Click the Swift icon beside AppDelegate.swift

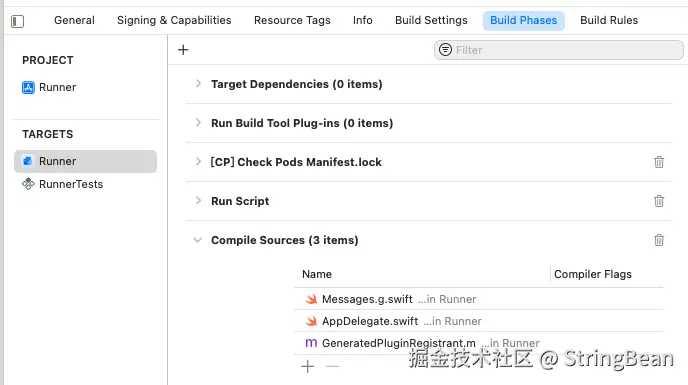click(x=311, y=321)
